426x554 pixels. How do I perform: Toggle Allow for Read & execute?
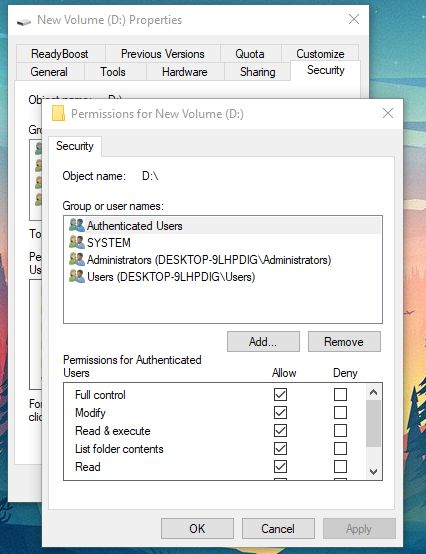pos(280,430)
